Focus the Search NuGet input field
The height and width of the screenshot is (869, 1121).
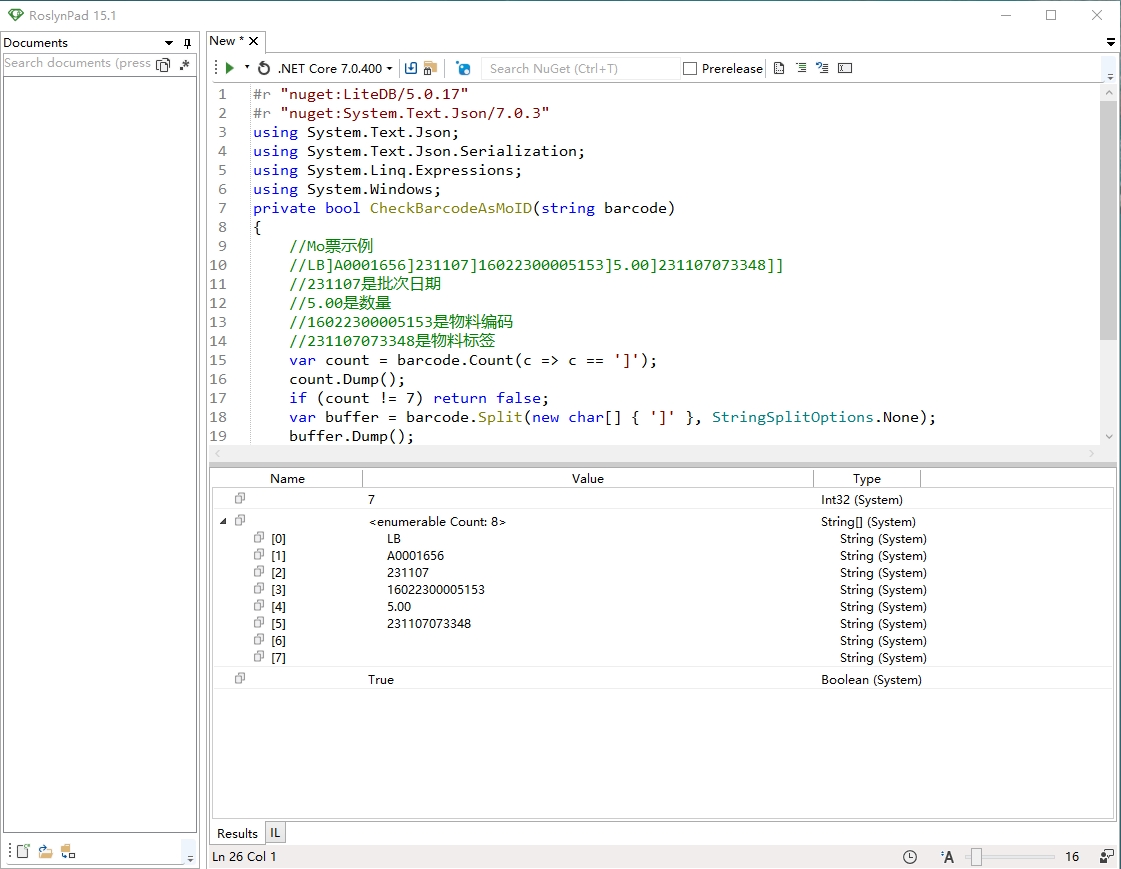point(578,68)
